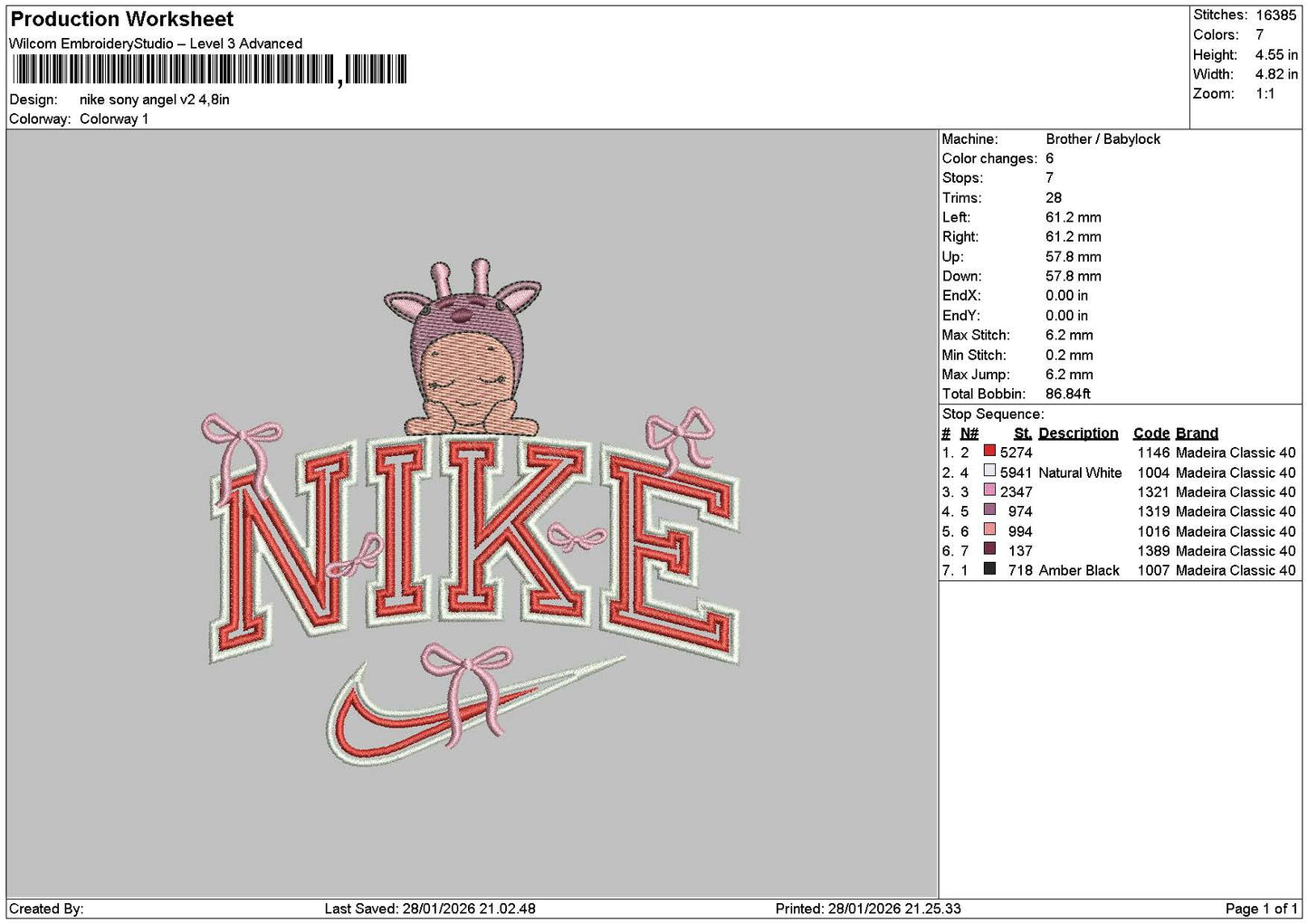Click the design name 'nike sony angel v2 4,8in'
Image resolution: width=1308 pixels, height=924 pixels.
coord(155,100)
